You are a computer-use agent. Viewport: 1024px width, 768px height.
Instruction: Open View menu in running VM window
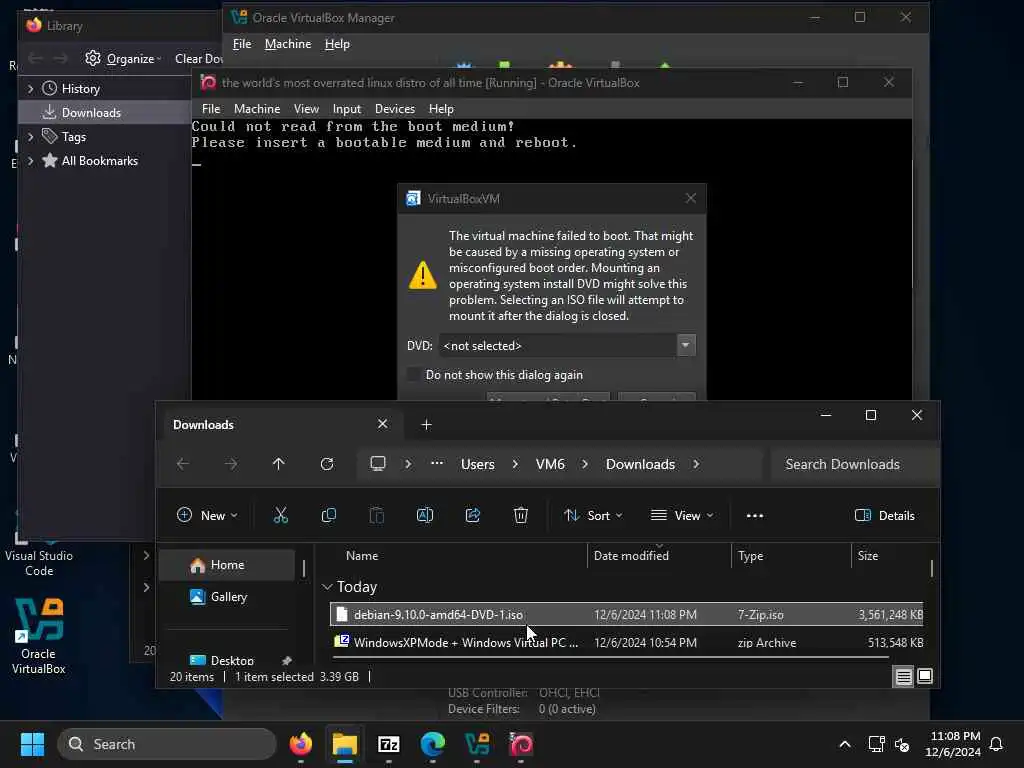pyautogui.click(x=306, y=108)
